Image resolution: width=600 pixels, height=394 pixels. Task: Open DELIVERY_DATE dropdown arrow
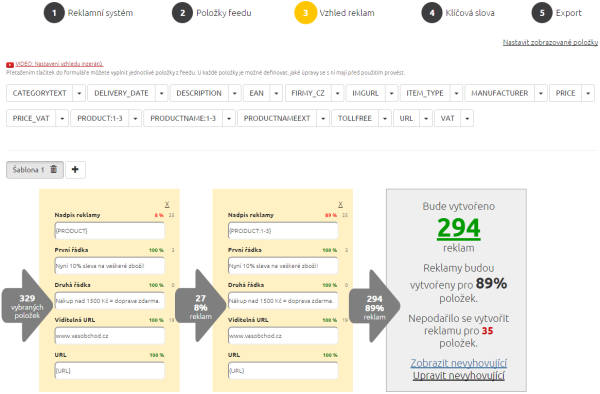tap(161, 93)
